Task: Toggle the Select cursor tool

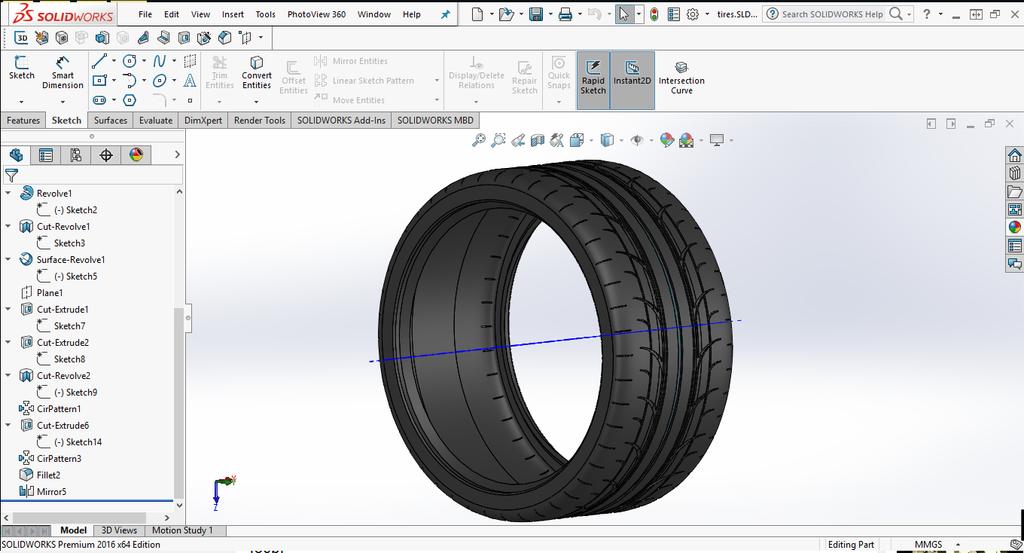Action: click(x=624, y=14)
